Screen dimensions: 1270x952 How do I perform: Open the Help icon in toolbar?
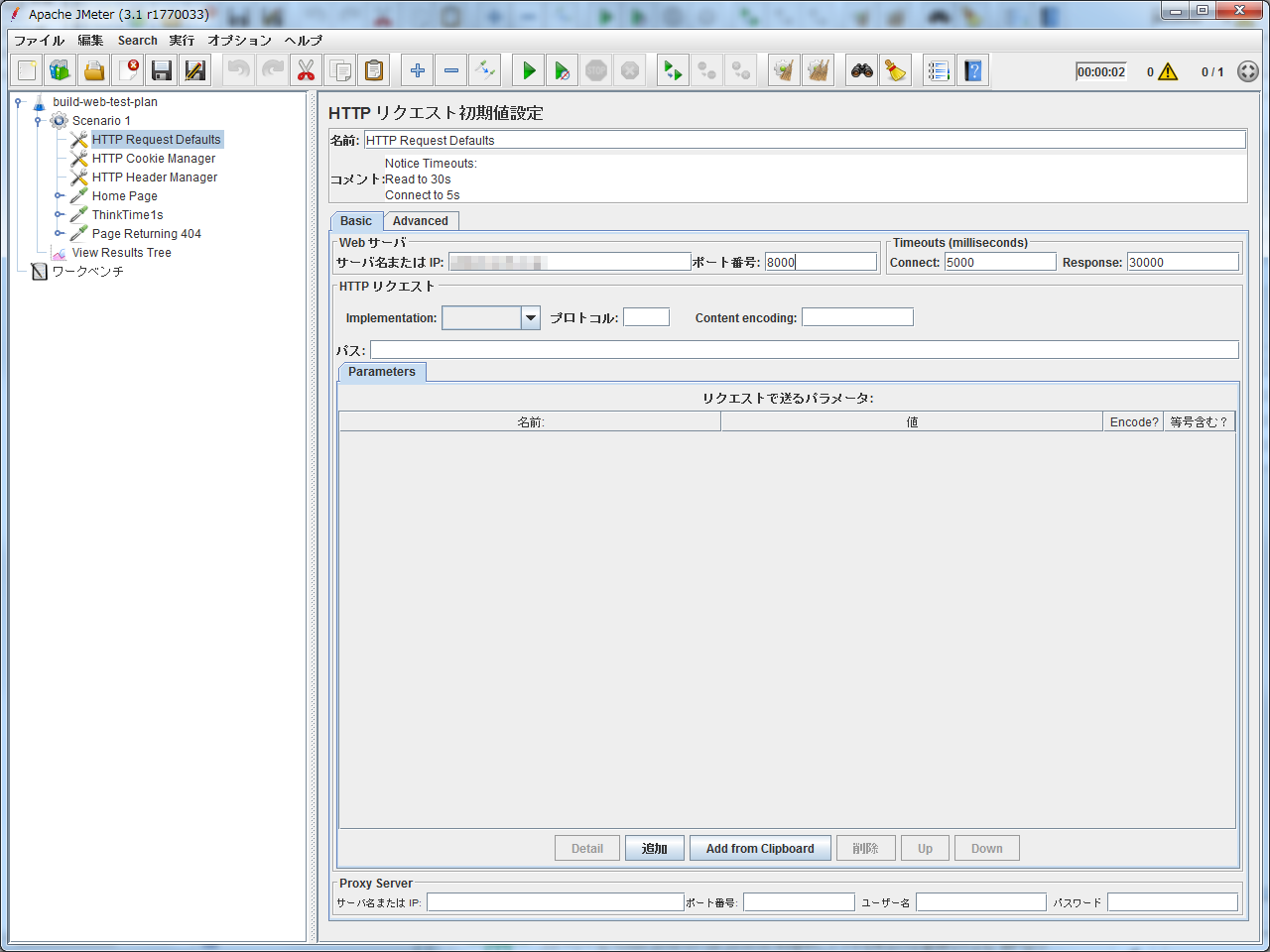coord(973,70)
